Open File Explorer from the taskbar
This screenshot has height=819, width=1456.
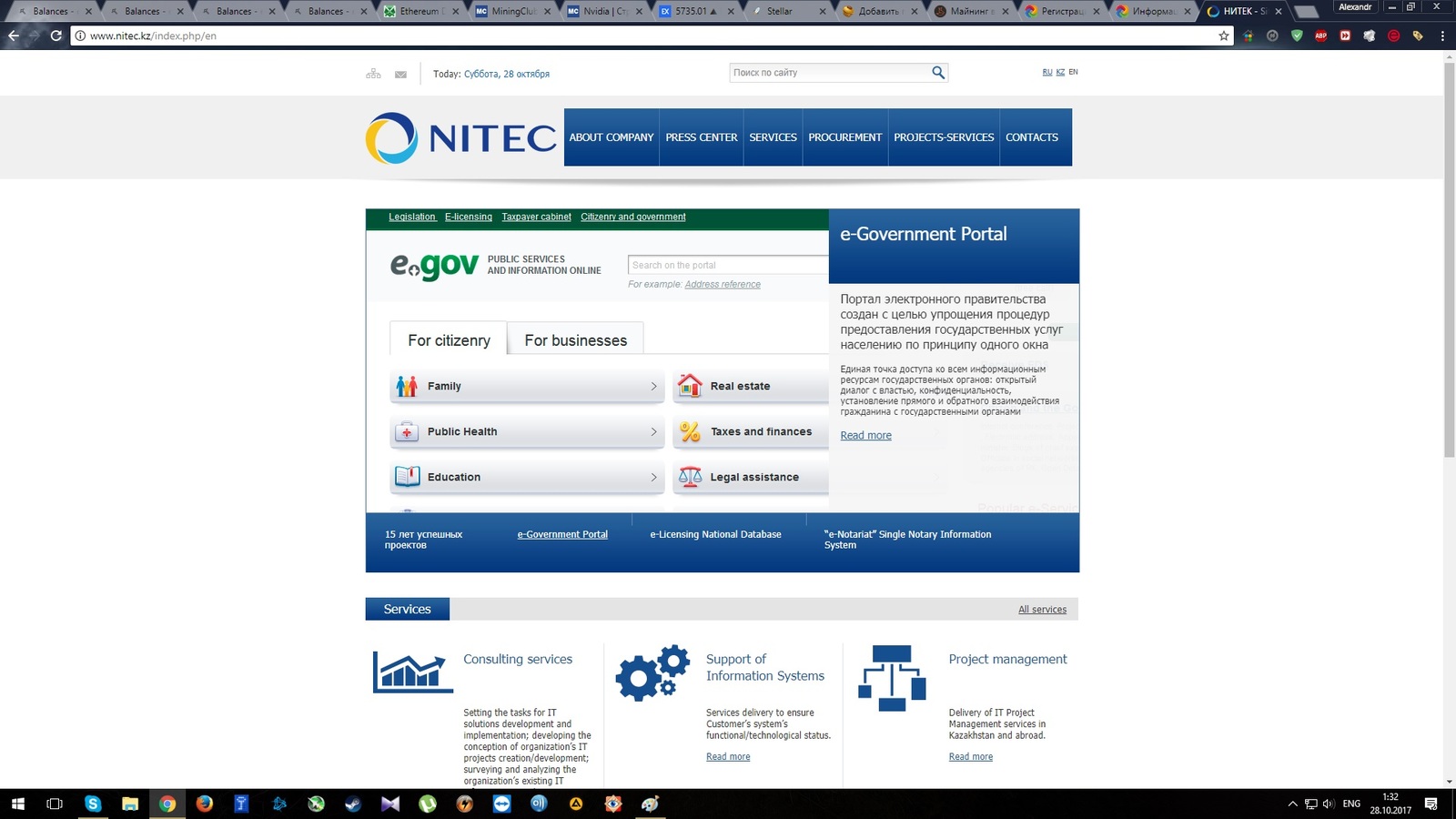pos(130,804)
